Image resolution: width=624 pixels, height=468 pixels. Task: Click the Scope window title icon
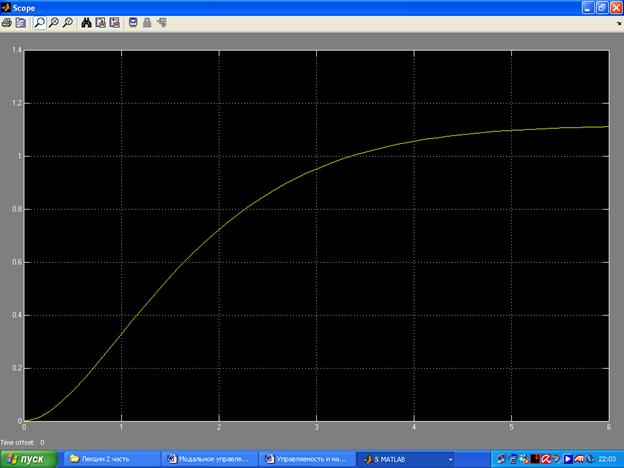6,8
